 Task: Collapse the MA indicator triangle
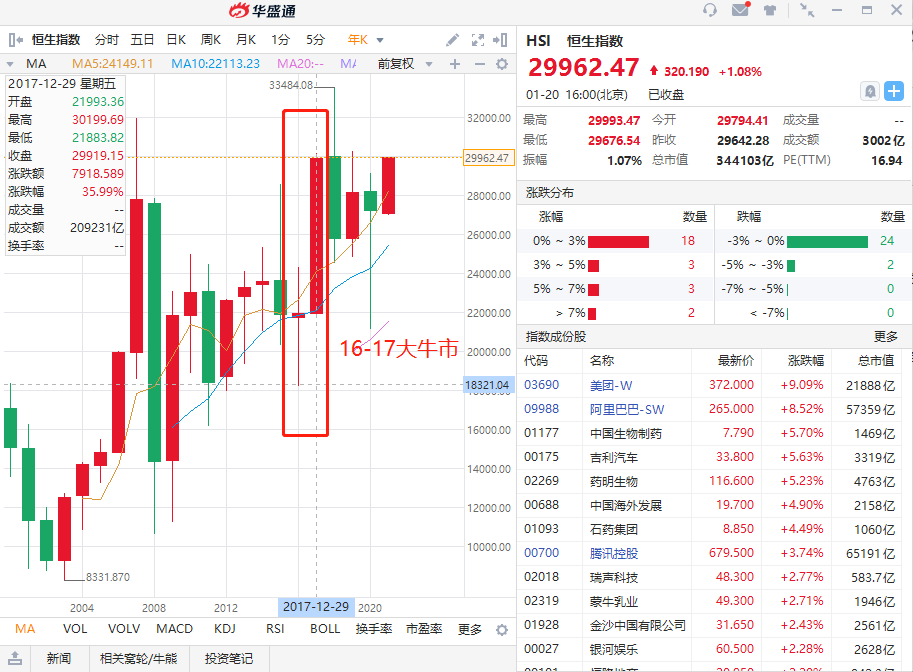(x=10, y=64)
